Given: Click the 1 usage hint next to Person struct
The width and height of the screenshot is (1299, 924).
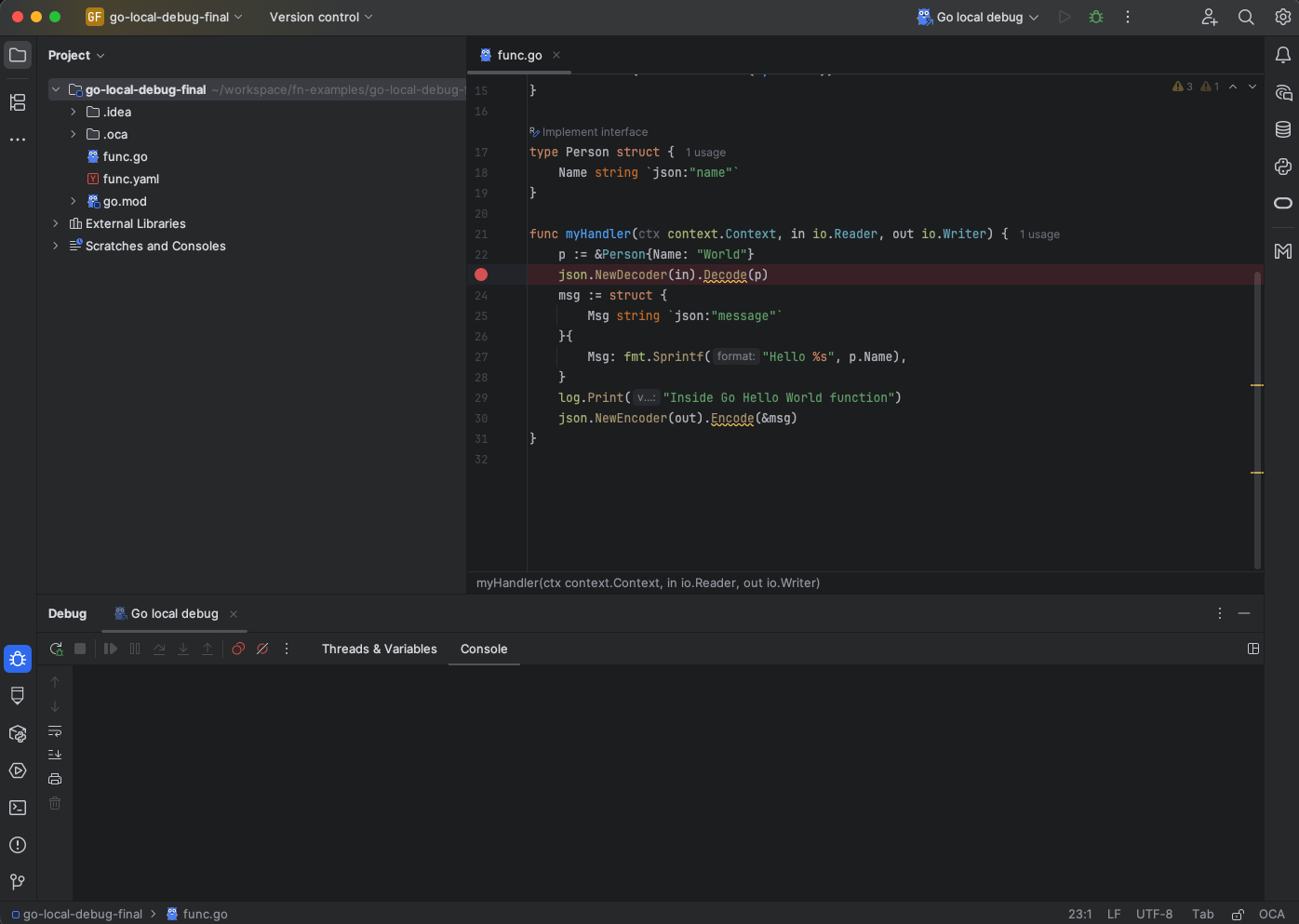Looking at the screenshot, I should pyautogui.click(x=705, y=153).
